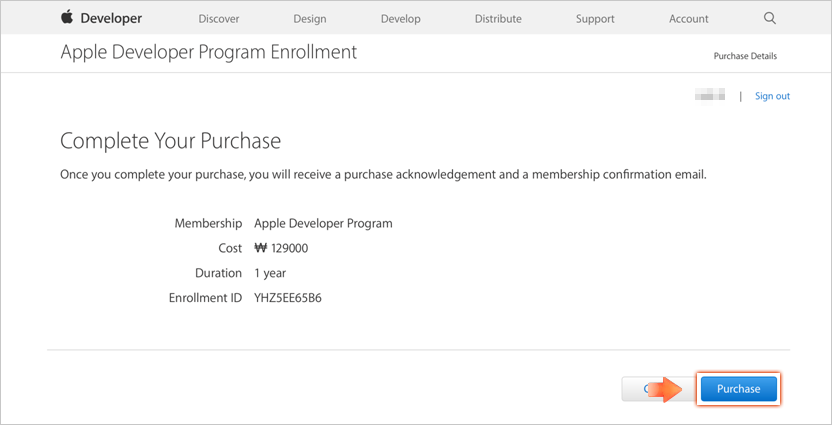Open the Design menu

click(310, 19)
